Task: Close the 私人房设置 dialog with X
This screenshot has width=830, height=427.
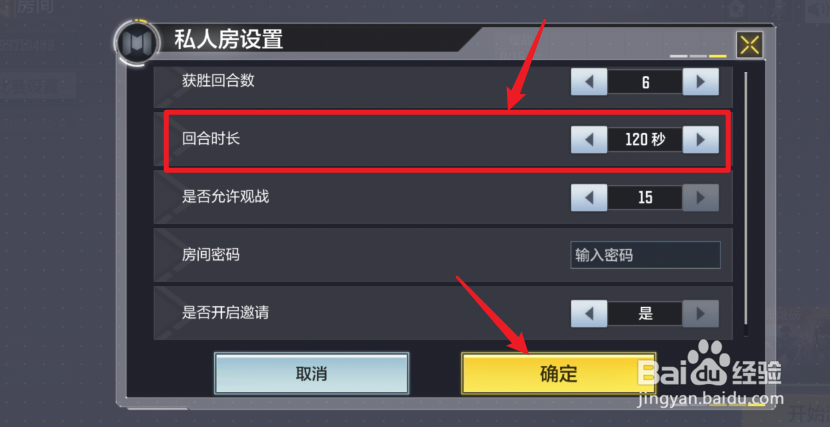Action: 750,45
